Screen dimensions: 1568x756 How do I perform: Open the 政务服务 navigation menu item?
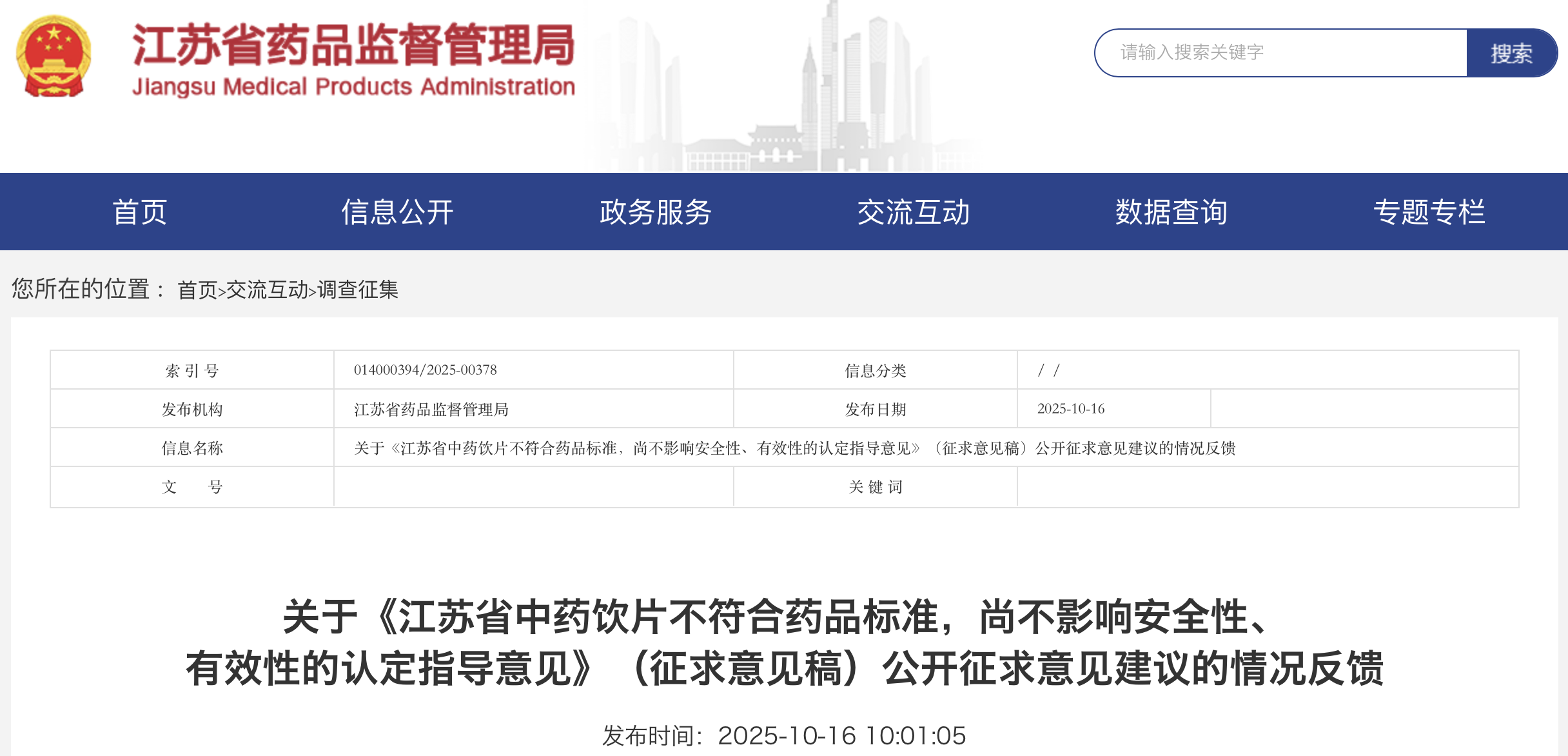pos(655,212)
